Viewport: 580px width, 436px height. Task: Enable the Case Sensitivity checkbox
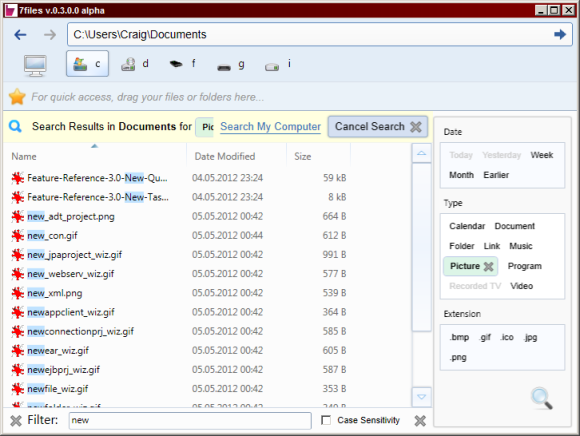tap(326, 420)
